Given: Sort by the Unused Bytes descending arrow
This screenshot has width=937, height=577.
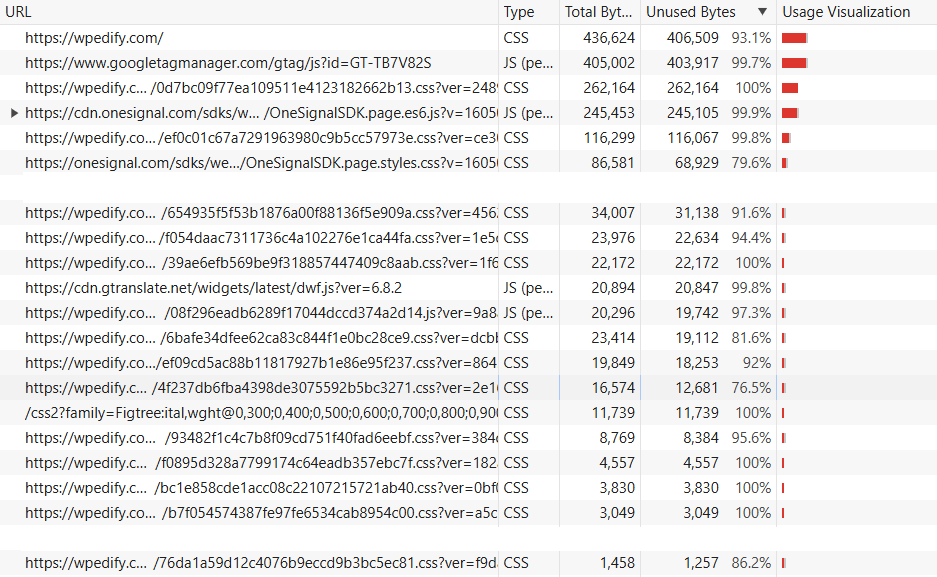Looking at the screenshot, I should [762, 12].
